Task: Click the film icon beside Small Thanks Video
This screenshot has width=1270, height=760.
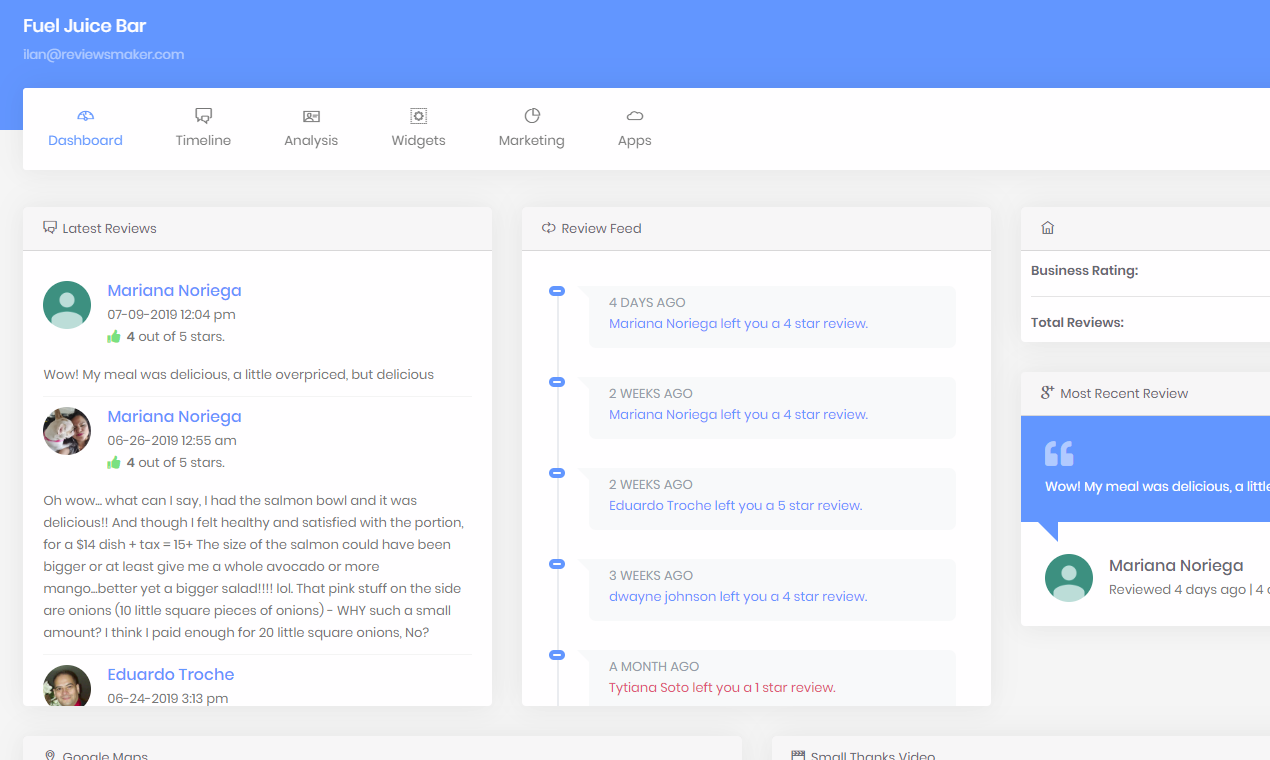Action: [798, 757]
